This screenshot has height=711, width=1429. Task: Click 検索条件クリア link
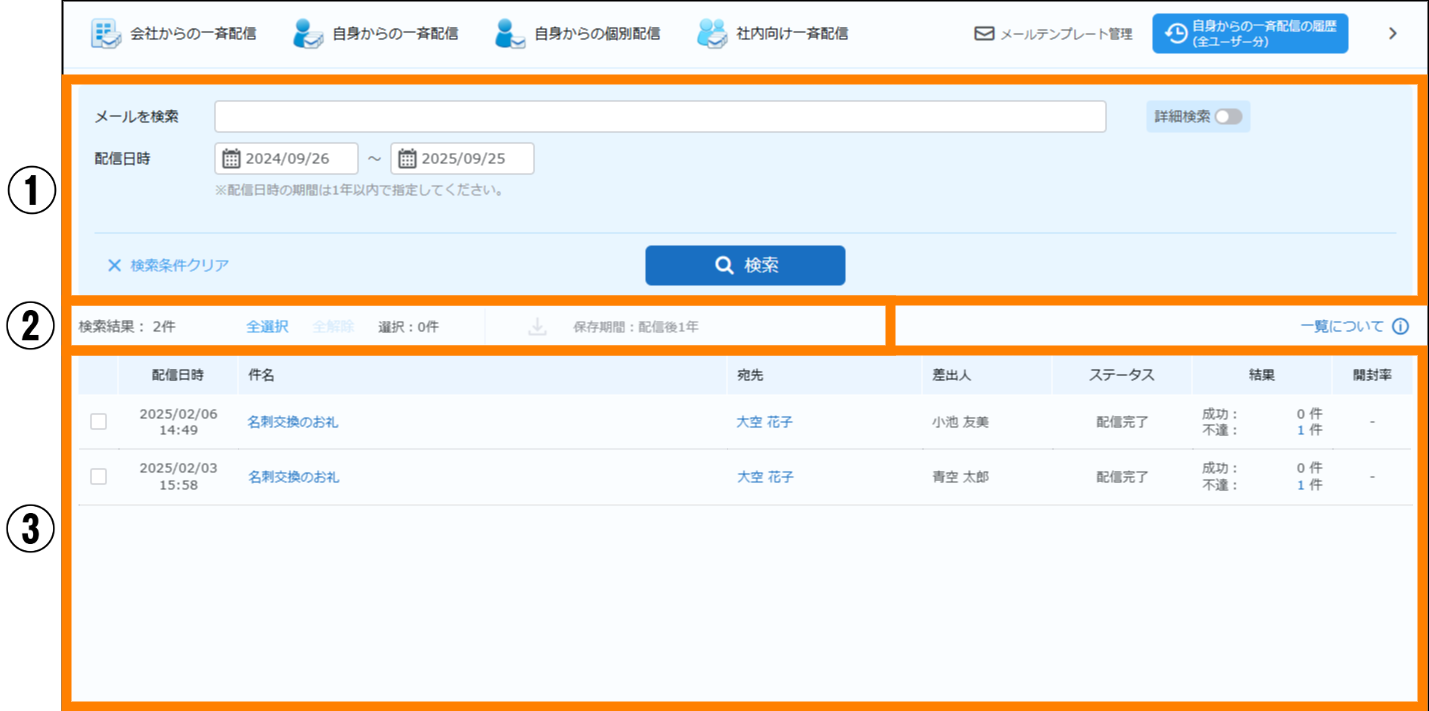(168, 266)
